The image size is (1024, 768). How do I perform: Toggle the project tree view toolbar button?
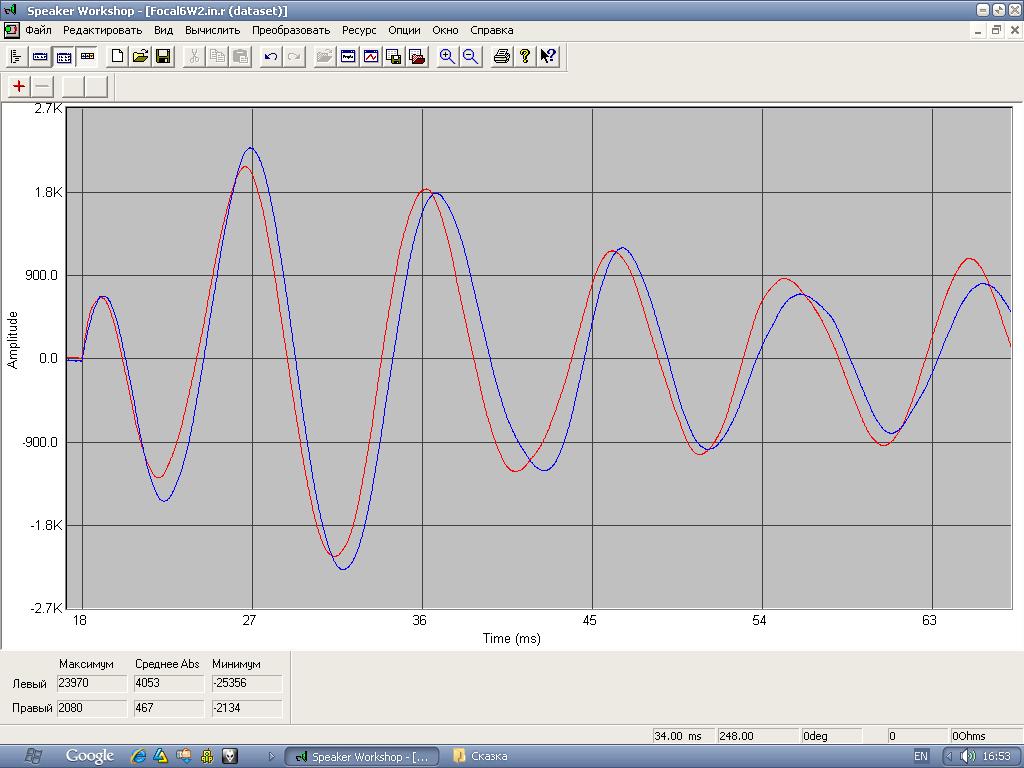(16, 56)
